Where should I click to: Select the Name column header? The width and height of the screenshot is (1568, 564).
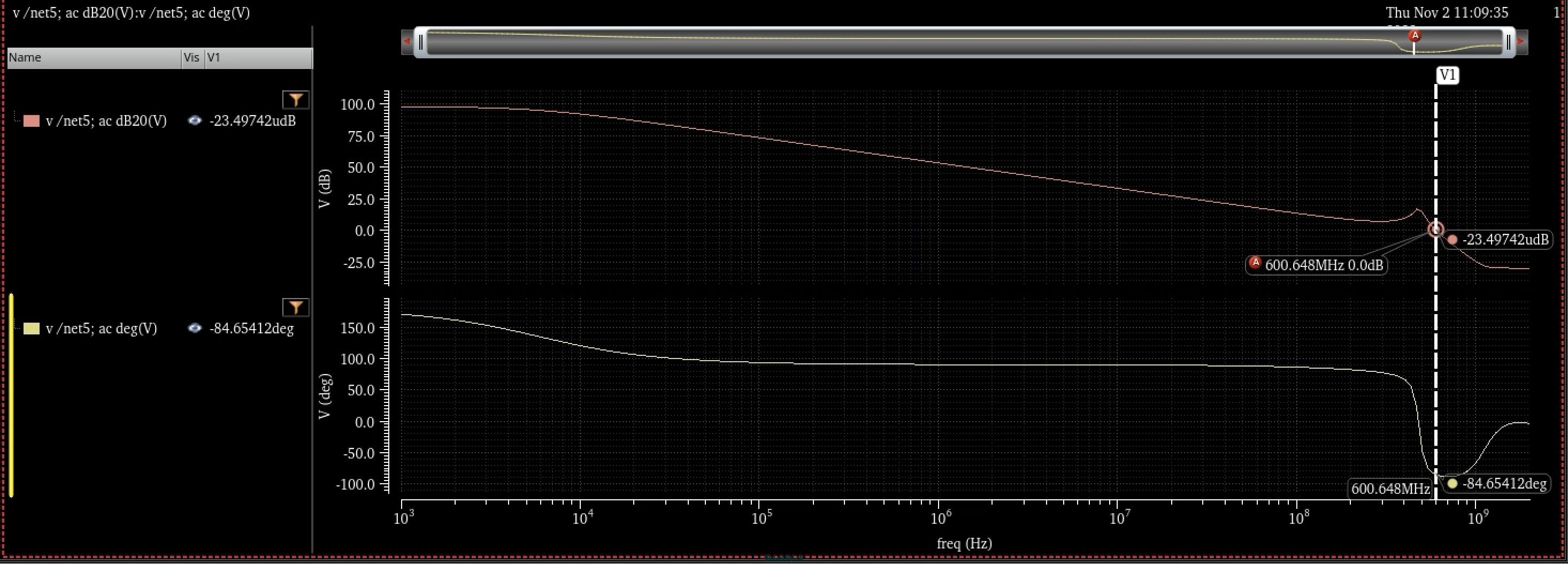tap(94, 58)
